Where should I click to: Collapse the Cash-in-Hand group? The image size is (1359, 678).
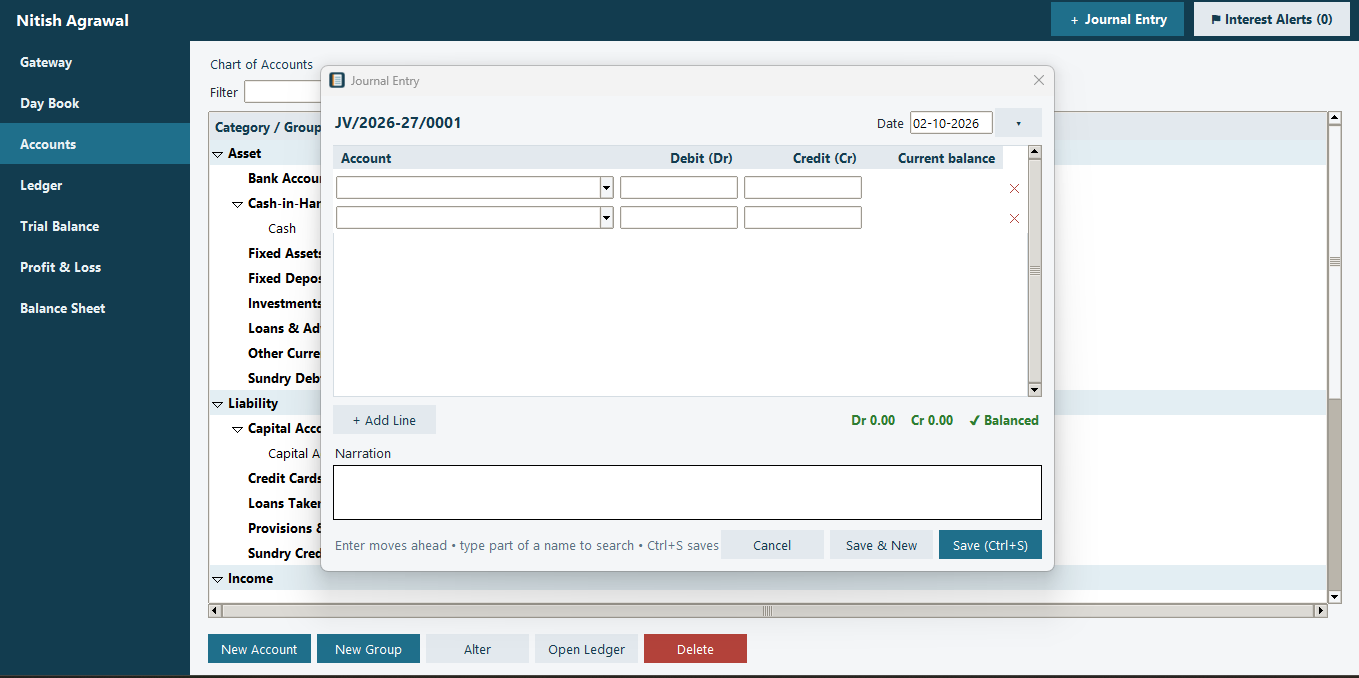click(238, 204)
